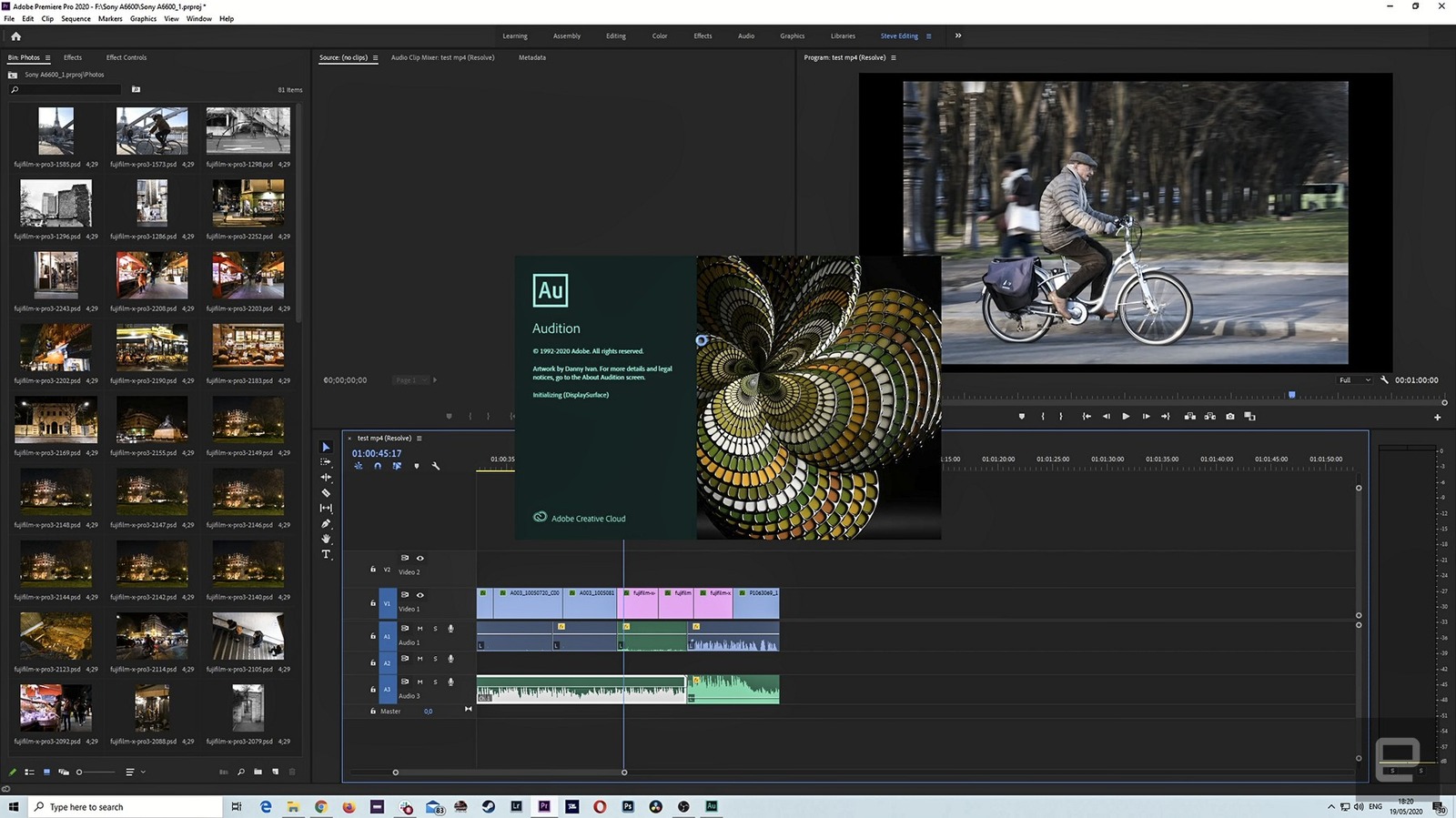Select the Pen tool in the tools panel
The width and height of the screenshot is (1456, 818).
click(326, 524)
